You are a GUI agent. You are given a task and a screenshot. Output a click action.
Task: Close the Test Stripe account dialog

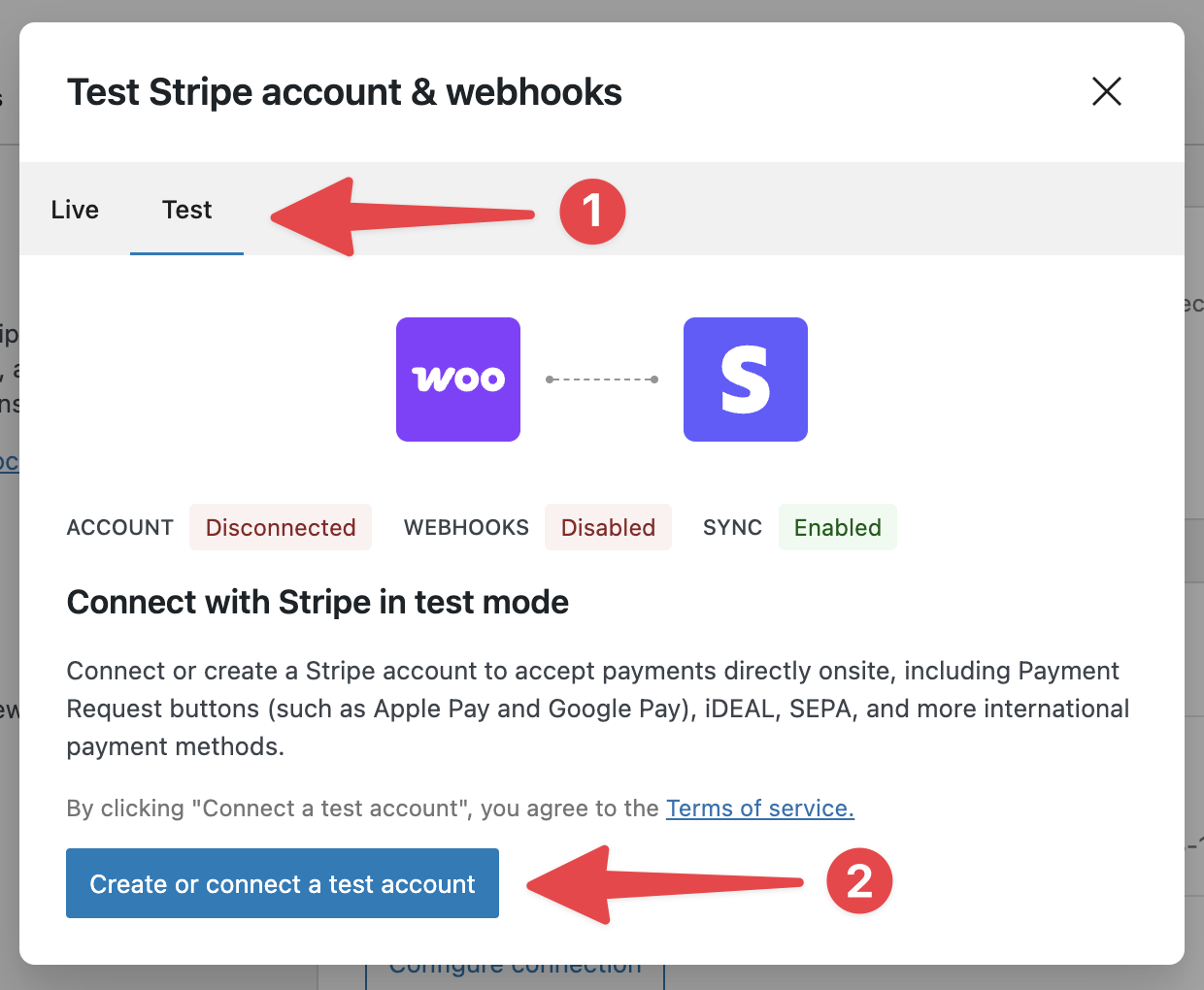pyautogui.click(x=1106, y=92)
